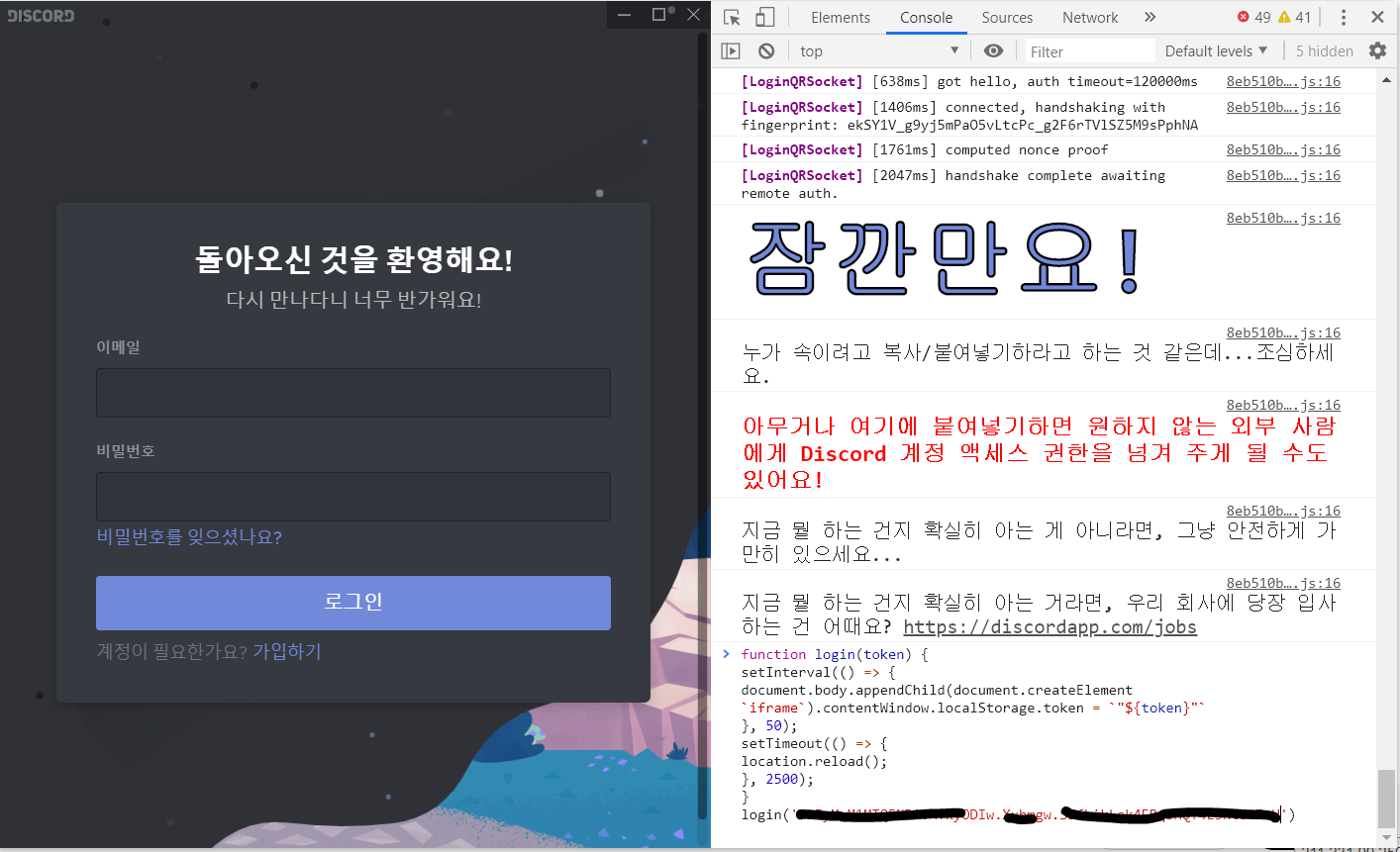Click the console vertical scrollbar thumb
The image size is (1400, 852).
click(1387, 798)
